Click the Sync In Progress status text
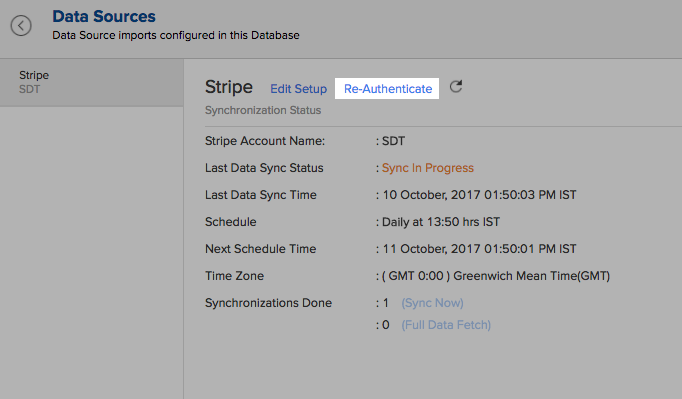 point(428,168)
